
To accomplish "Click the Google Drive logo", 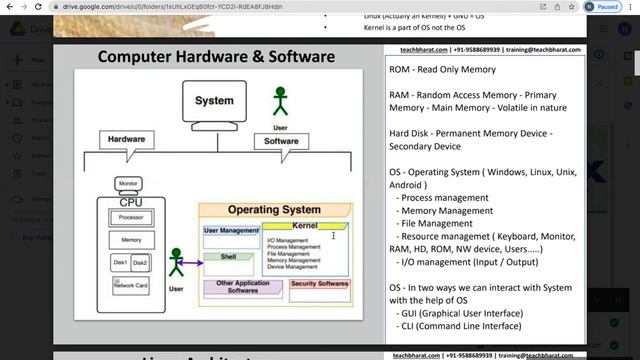I will 18,29.
